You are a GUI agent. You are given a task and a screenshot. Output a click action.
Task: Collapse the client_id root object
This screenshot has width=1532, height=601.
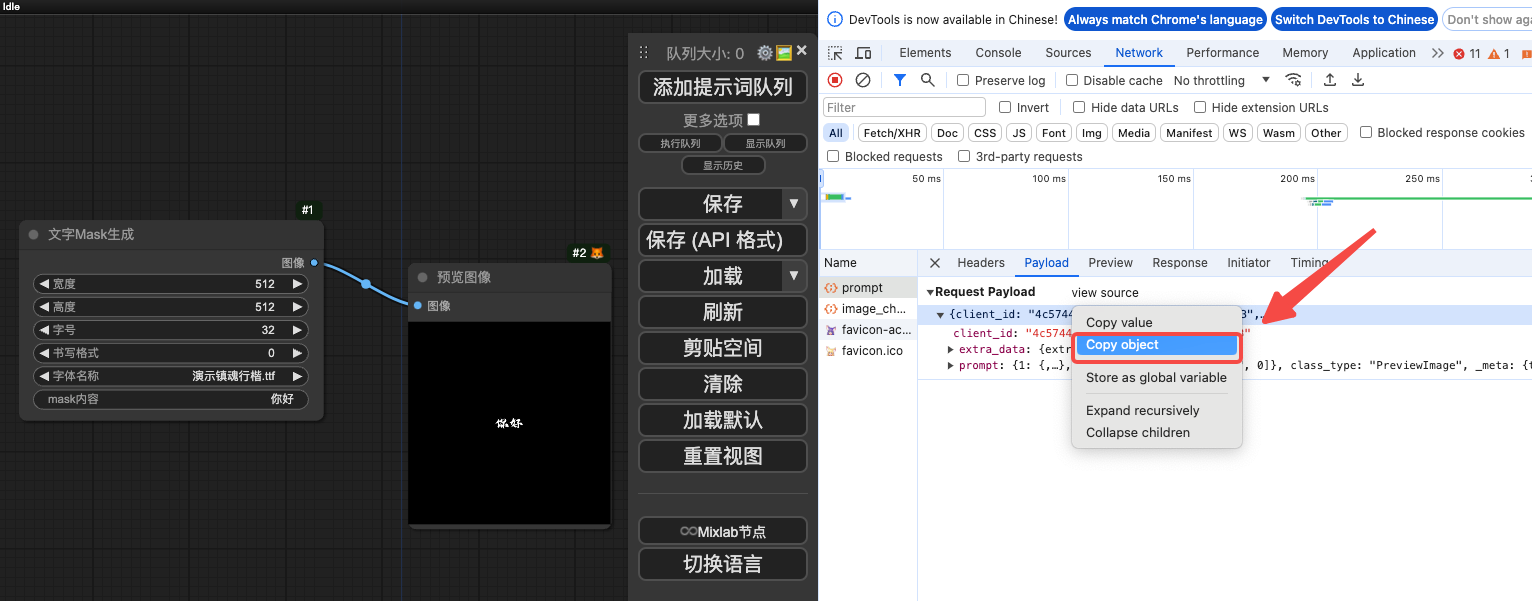[x=940, y=315]
